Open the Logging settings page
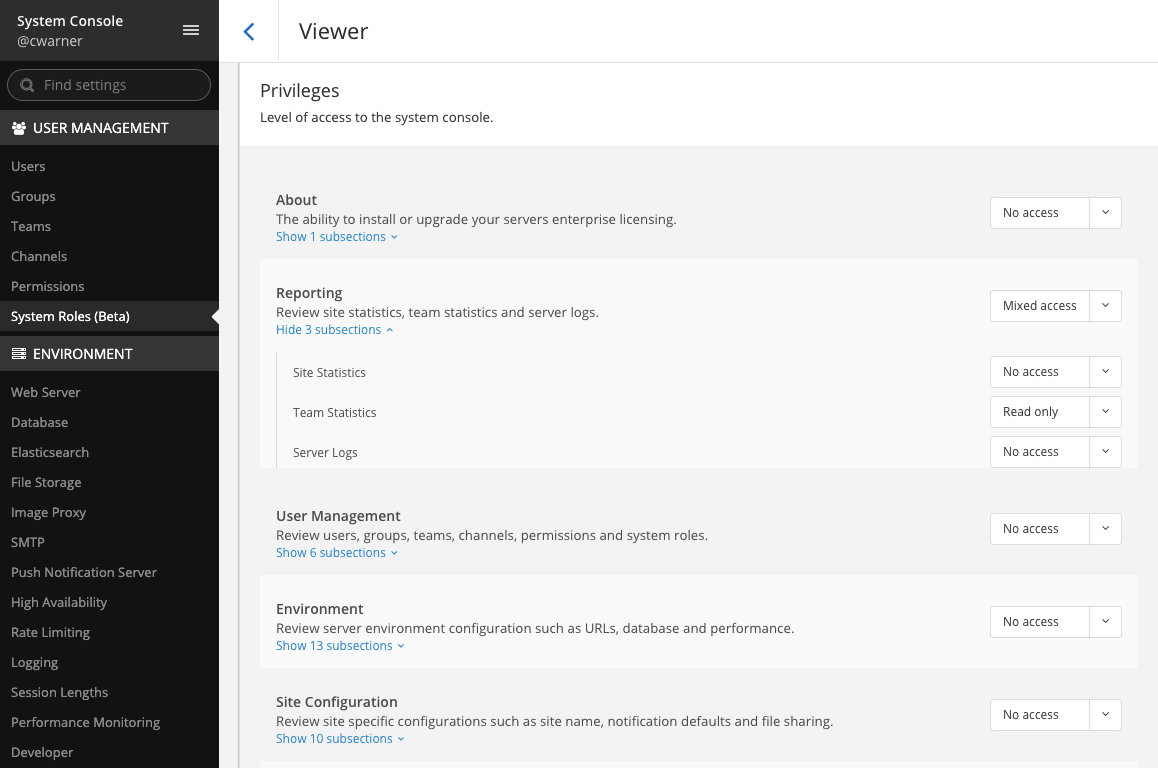This screenshot has height=768, width=1158. pyautogui.click(x=34, y=662)
